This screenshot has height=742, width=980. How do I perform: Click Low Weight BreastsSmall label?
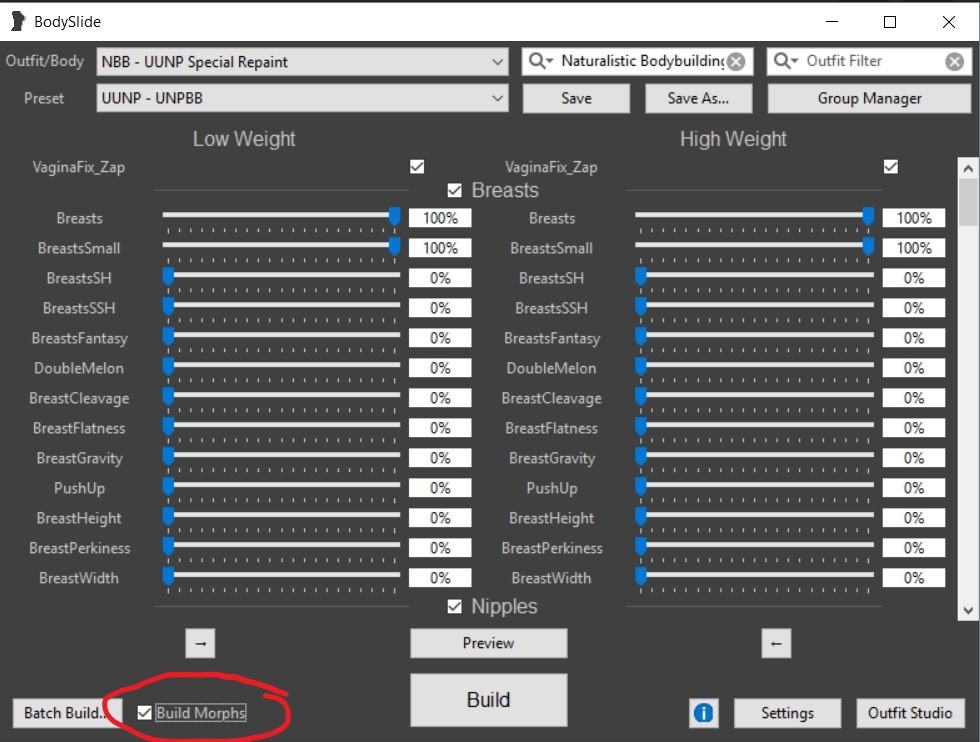point(79,248)
